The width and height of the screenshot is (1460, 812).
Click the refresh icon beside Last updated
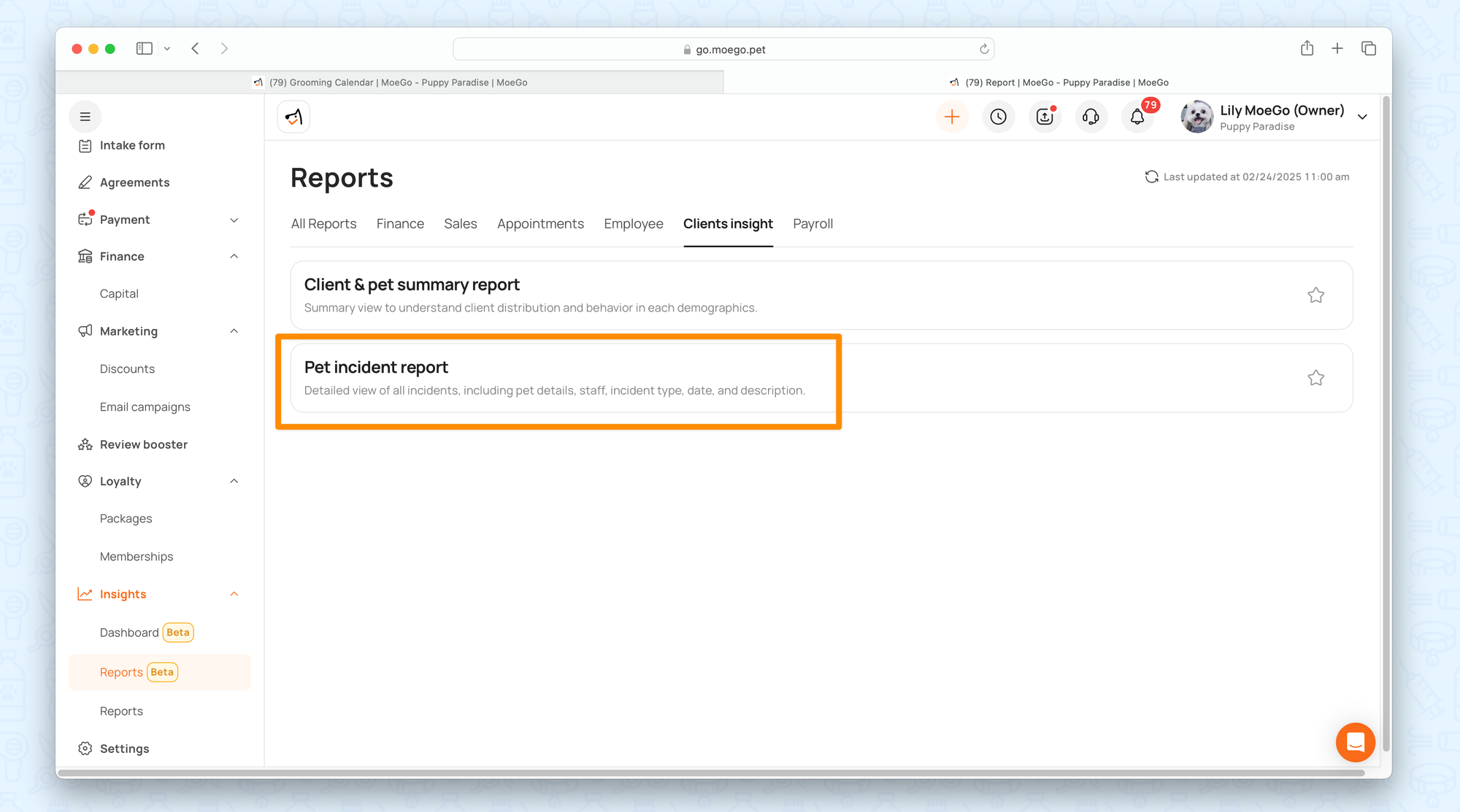(x=1151, y=177)
